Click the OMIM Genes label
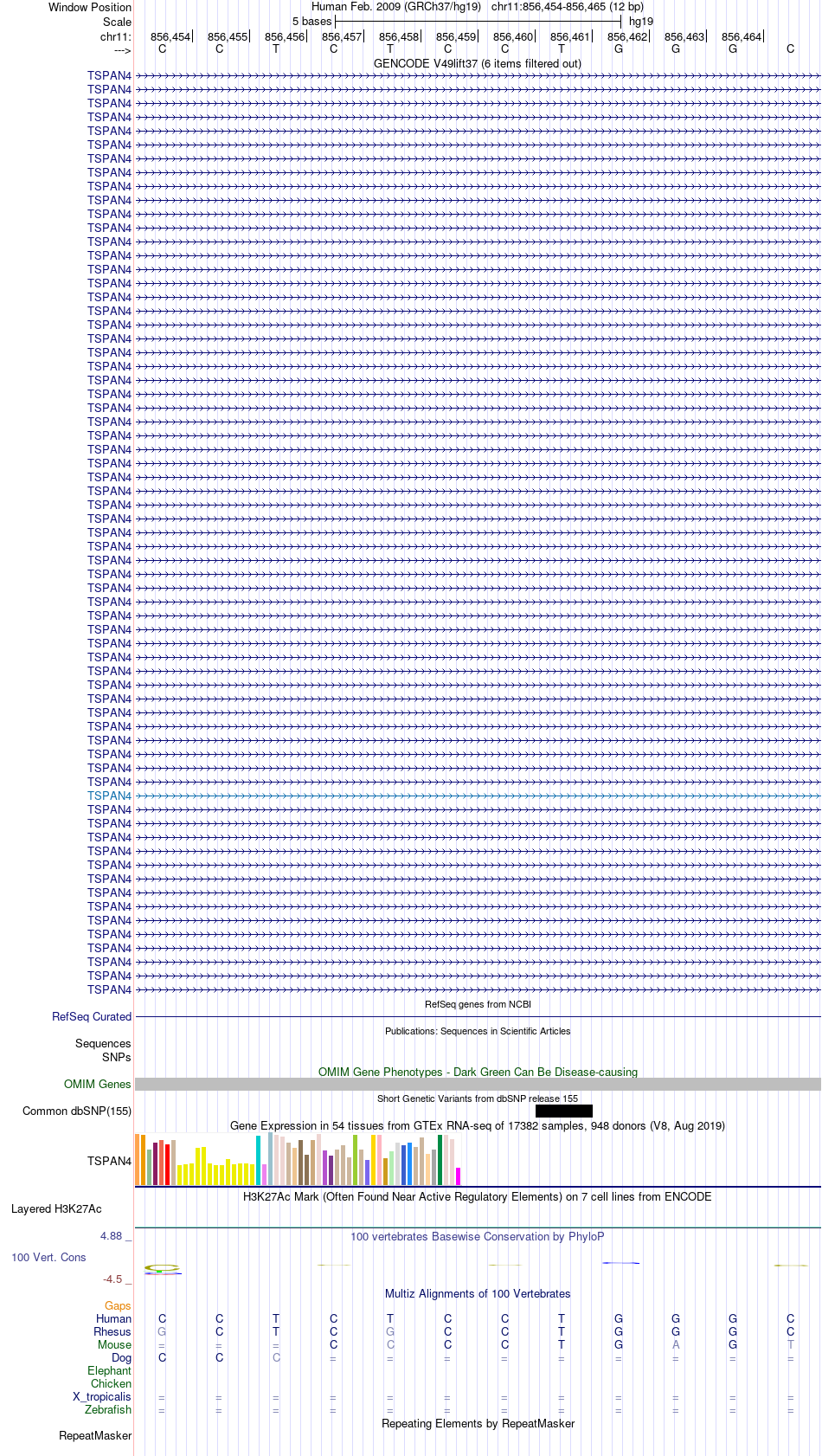The image size is (822, 1456). tap(98, 1085)
